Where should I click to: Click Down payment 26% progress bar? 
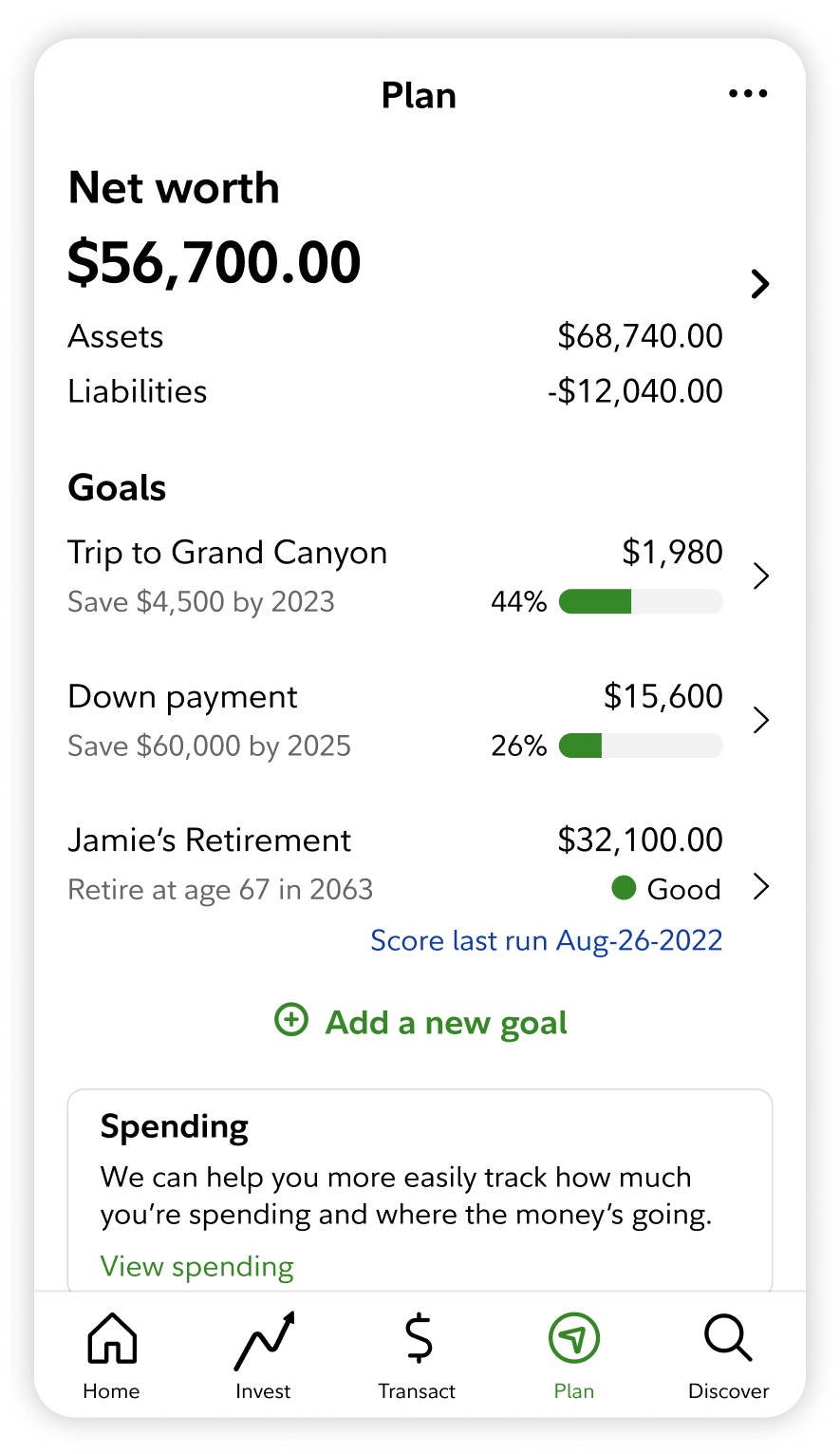coord(641,746)
